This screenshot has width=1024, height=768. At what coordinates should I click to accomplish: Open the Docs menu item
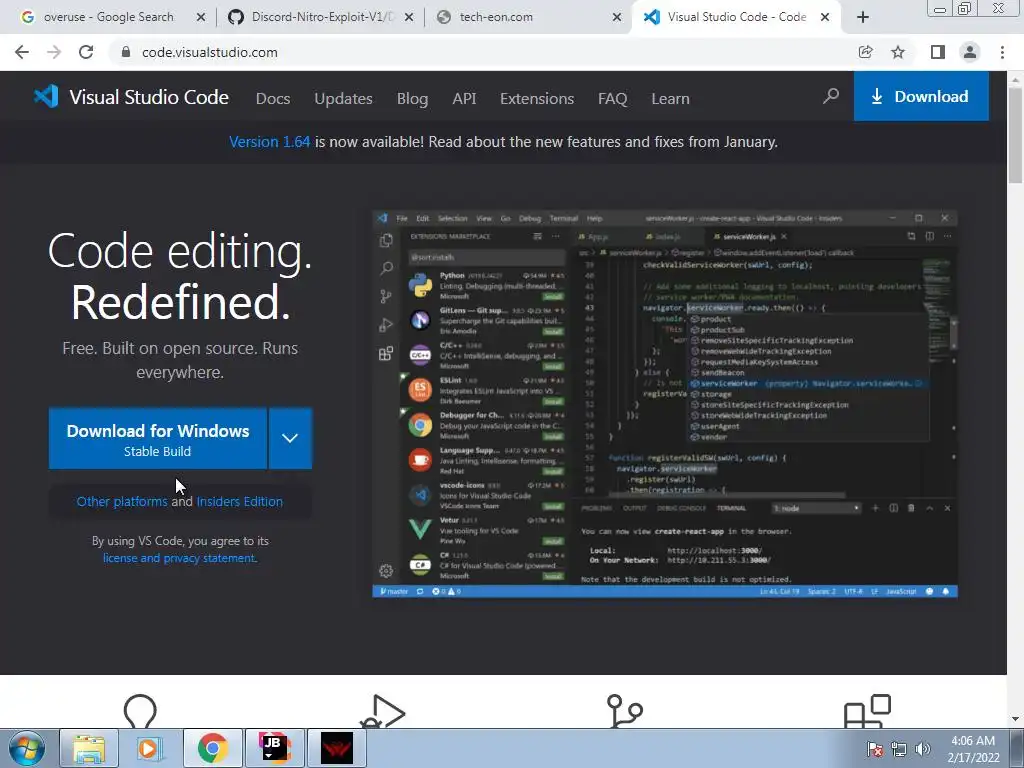(x=273, y=99)
